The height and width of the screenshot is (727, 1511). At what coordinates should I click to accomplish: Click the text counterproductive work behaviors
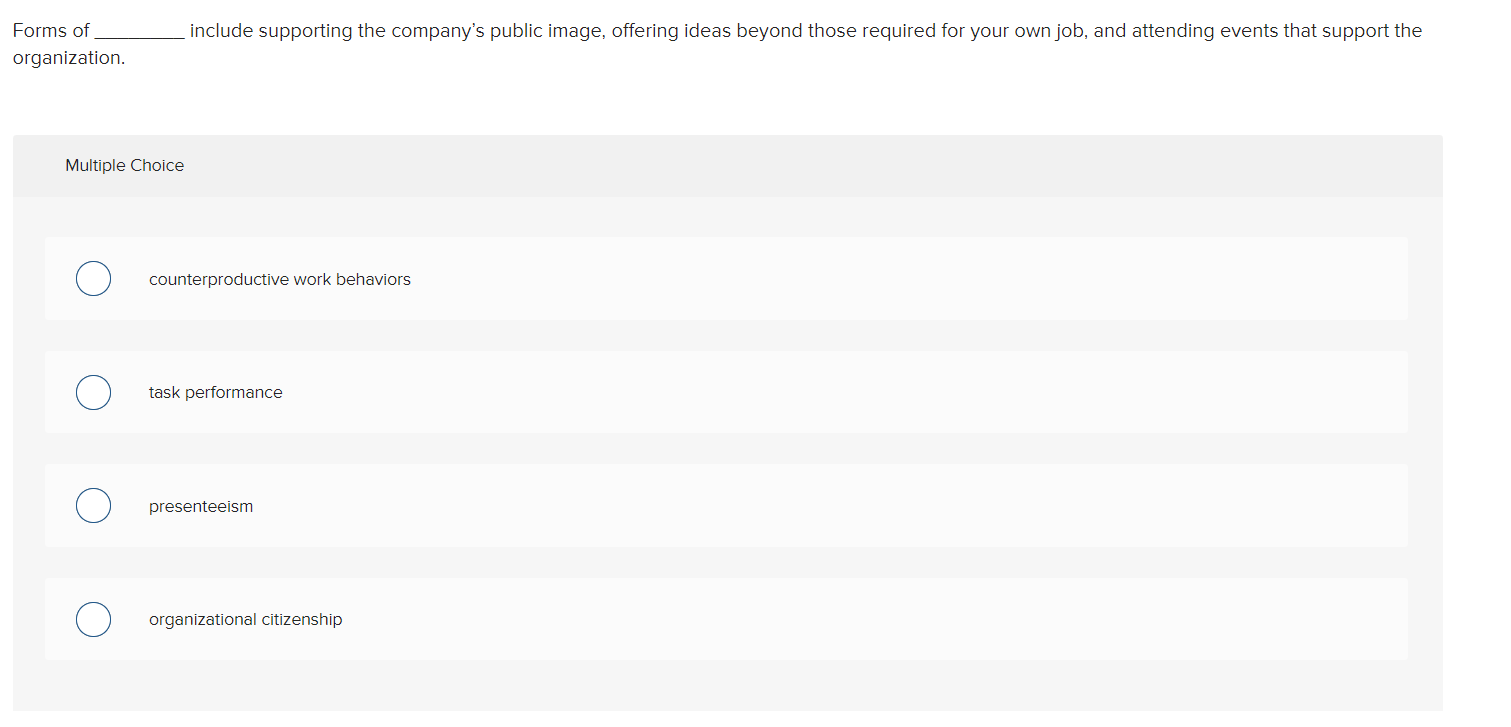coord(280,279)
